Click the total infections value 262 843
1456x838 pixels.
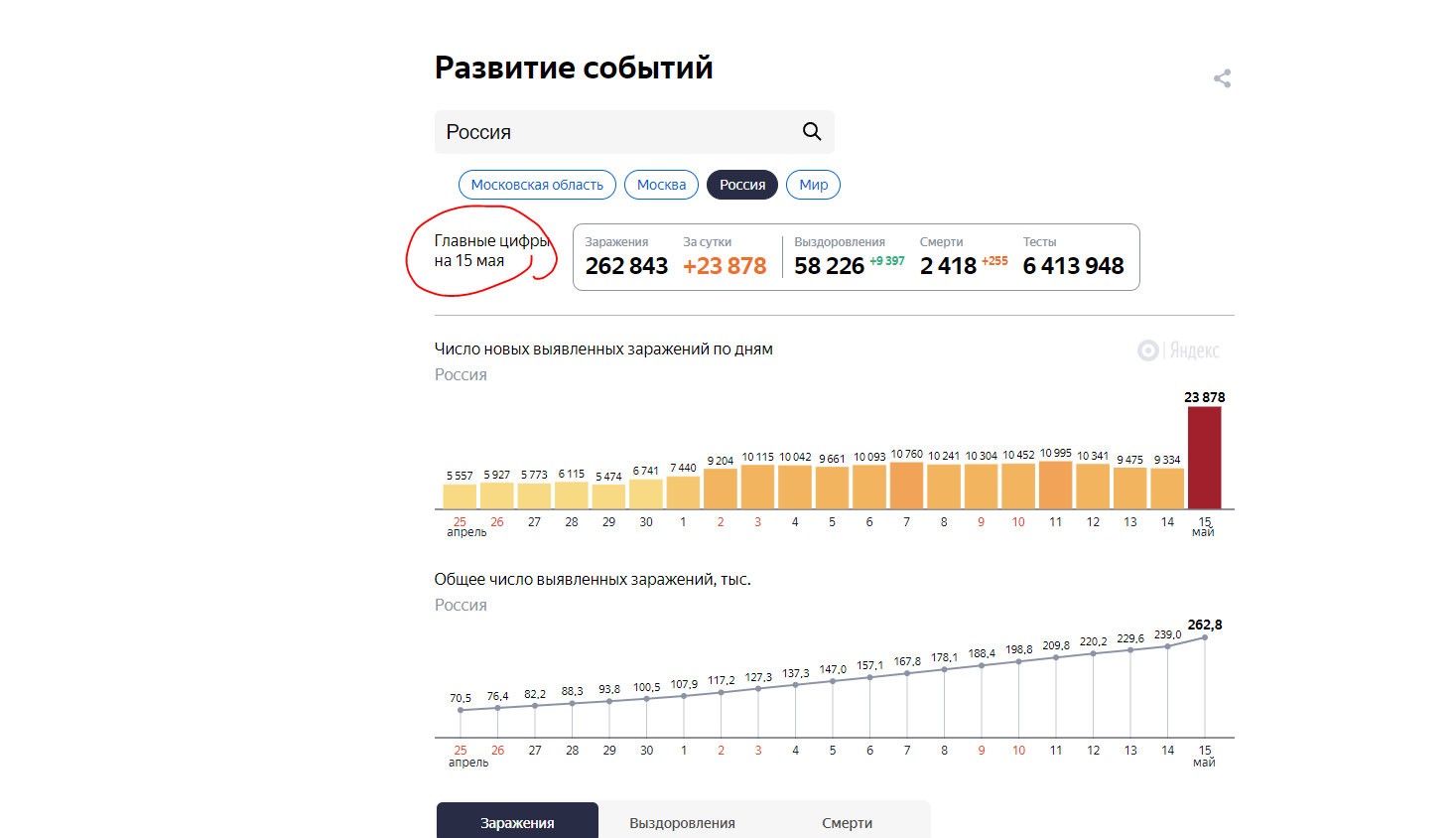[x=626, y=266]
